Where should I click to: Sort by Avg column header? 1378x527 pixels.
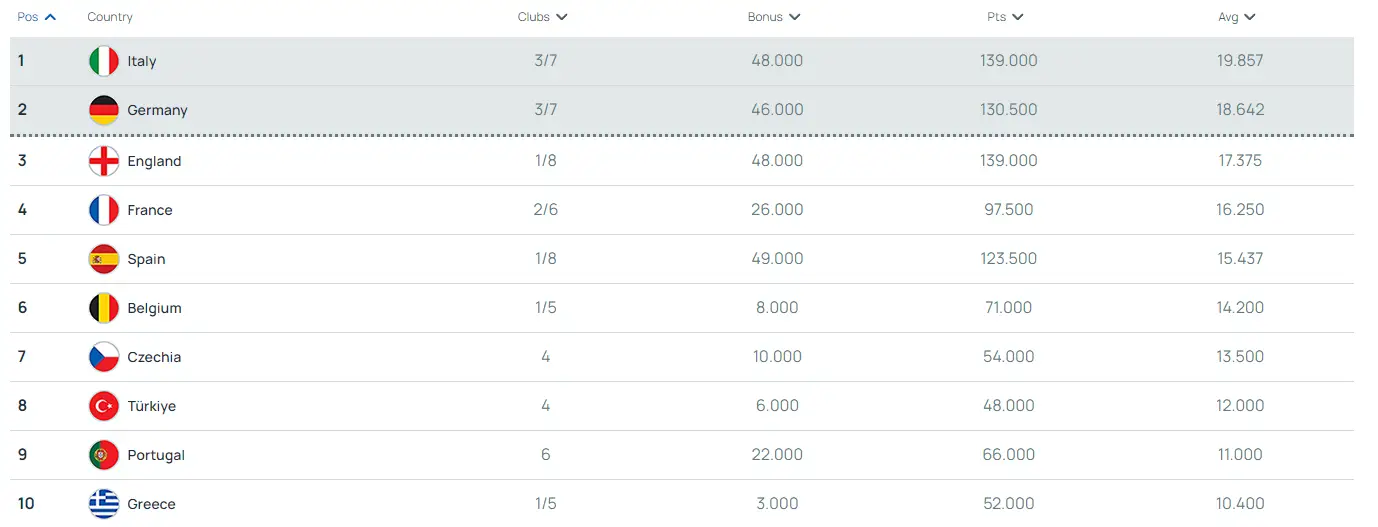coord(1237,17)
